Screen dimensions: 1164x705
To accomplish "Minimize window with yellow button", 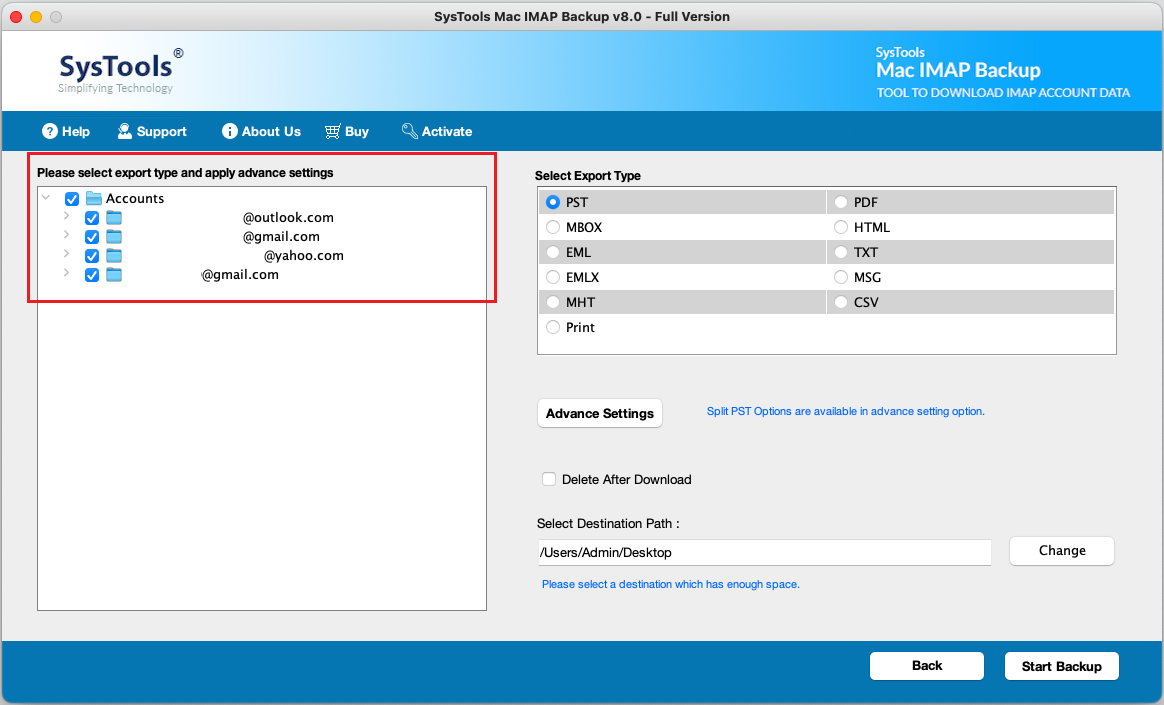I will pos(36,16).
